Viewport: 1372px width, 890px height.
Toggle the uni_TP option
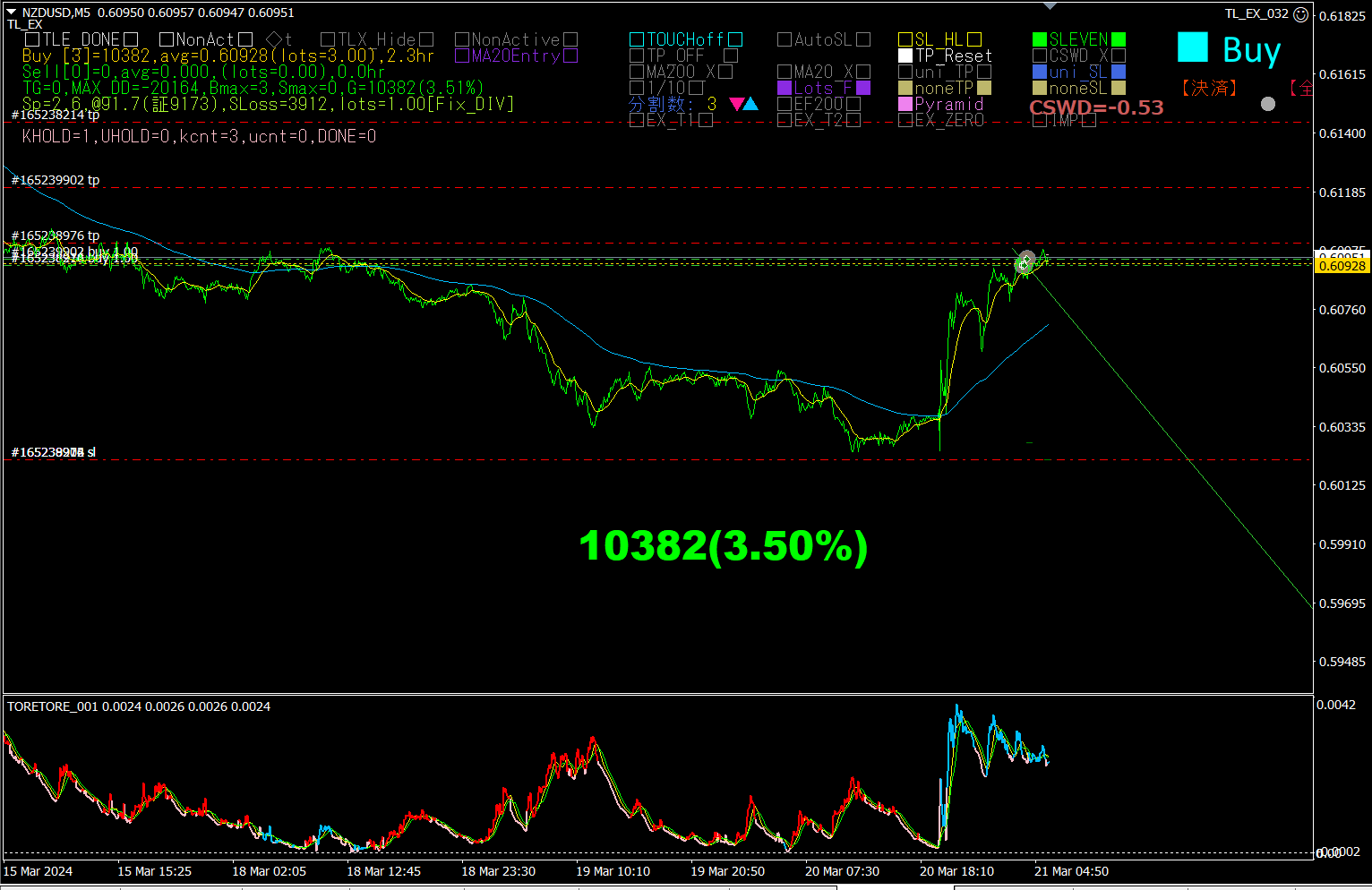coord(945,72)
